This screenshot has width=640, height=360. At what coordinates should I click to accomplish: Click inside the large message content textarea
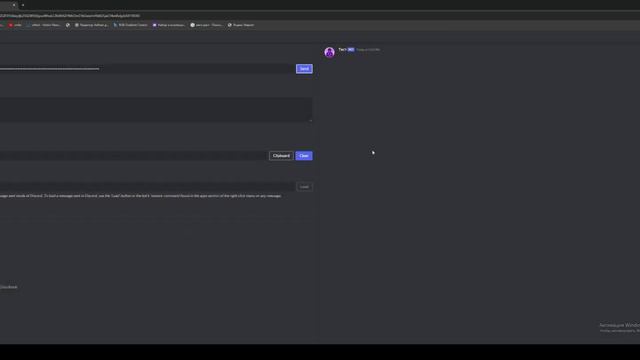click(x=156, y=109)
